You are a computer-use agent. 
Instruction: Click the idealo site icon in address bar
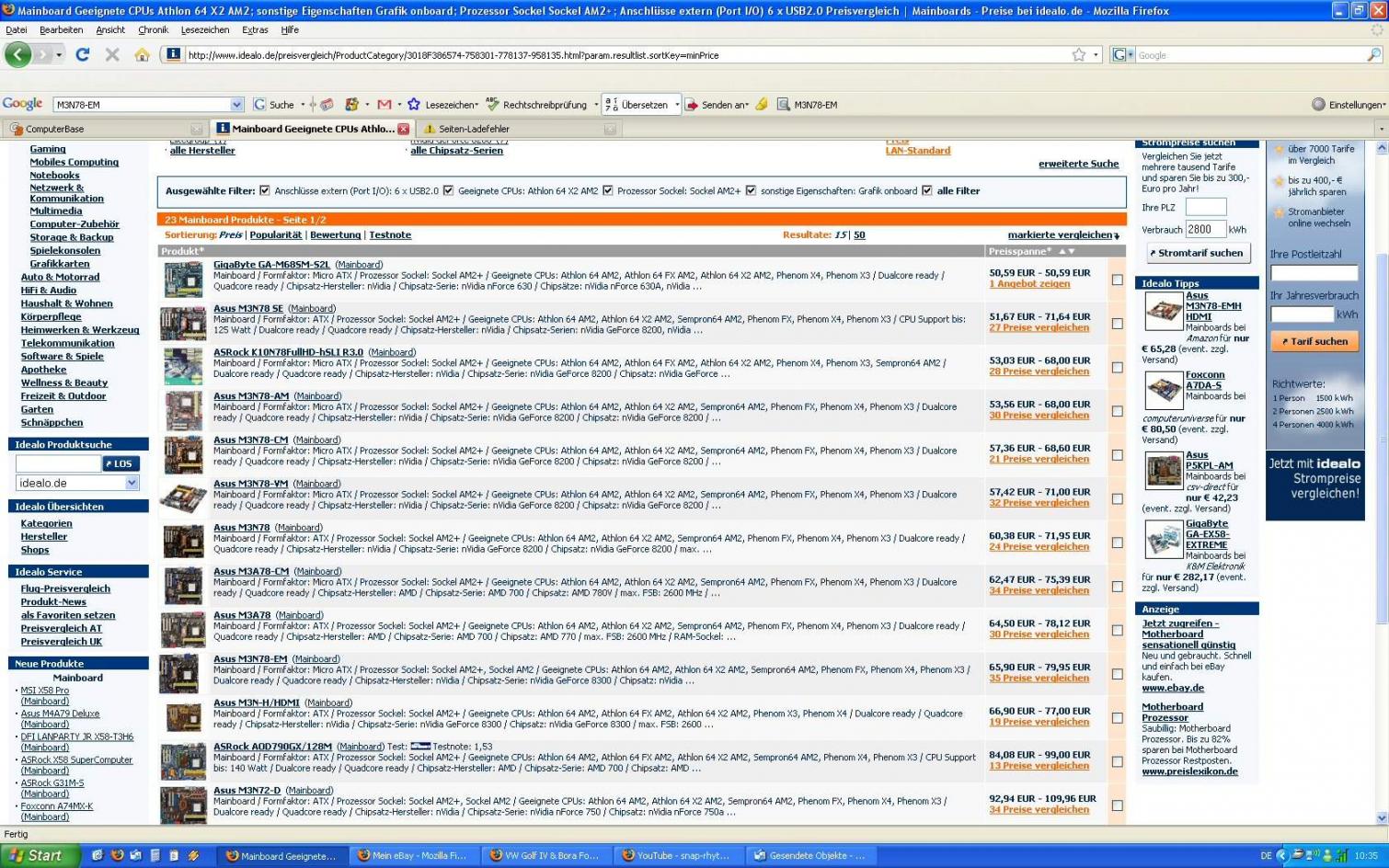coord(172,55)
